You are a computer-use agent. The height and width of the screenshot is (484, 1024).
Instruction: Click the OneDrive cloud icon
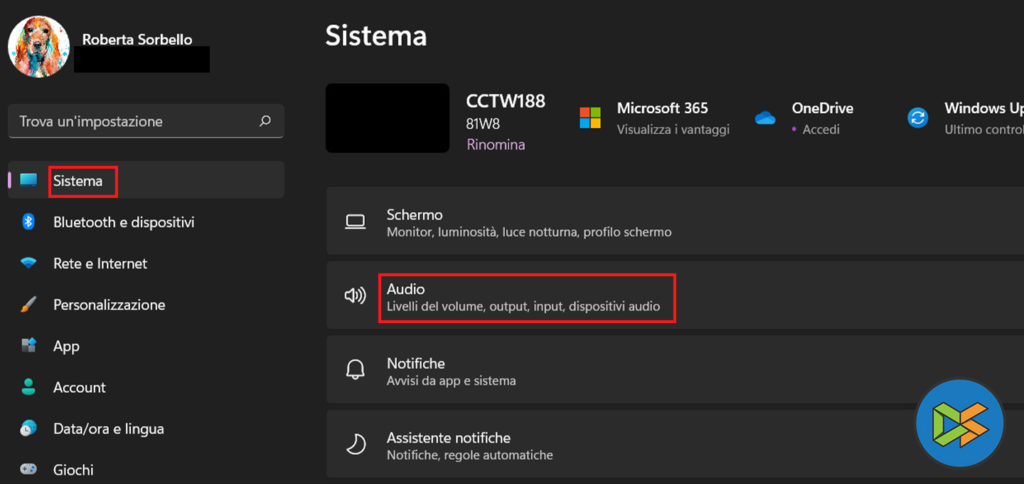click(x=766, y=118)
